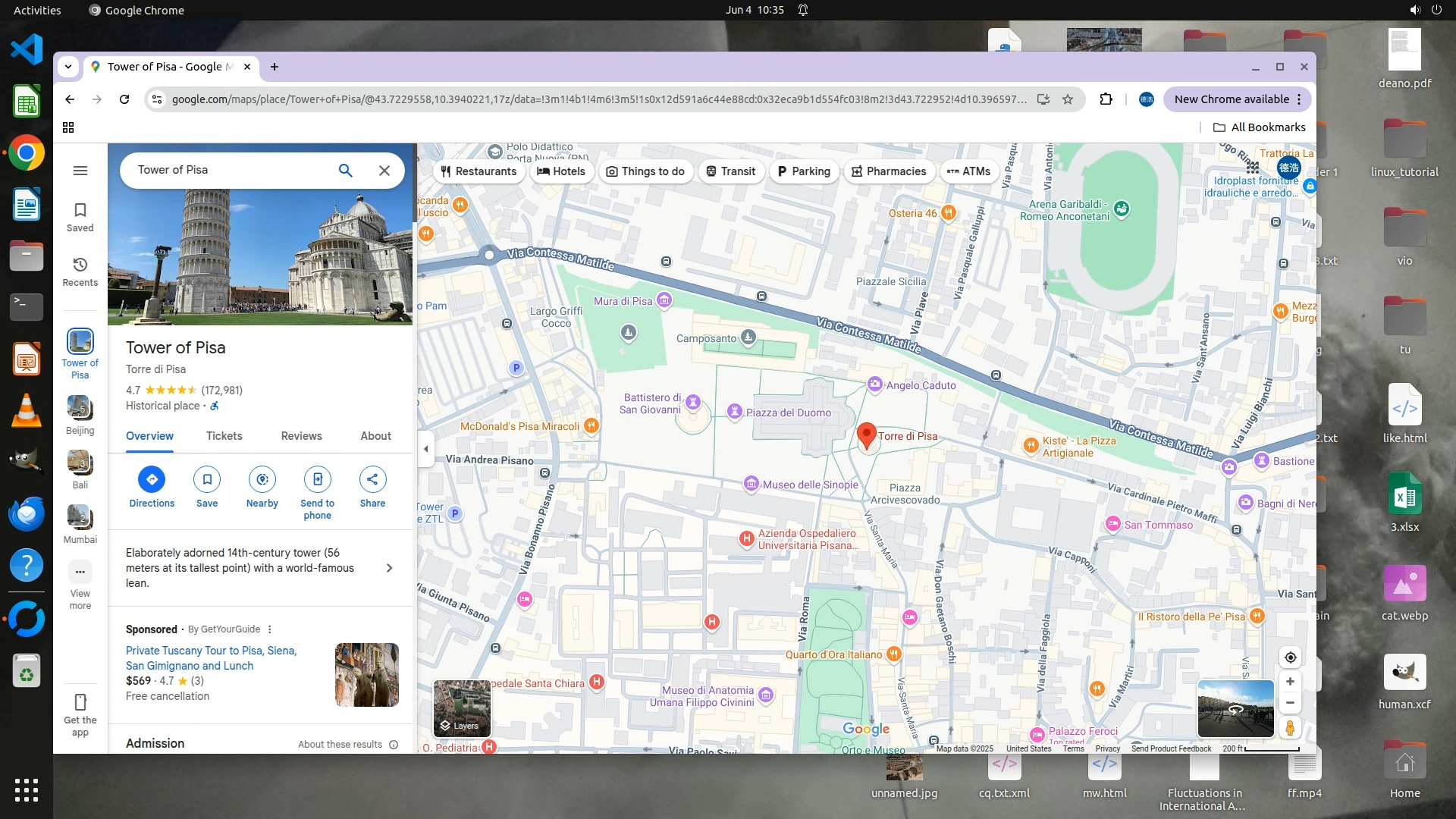
Task: Click Send to phone icon
Action: 317,479
